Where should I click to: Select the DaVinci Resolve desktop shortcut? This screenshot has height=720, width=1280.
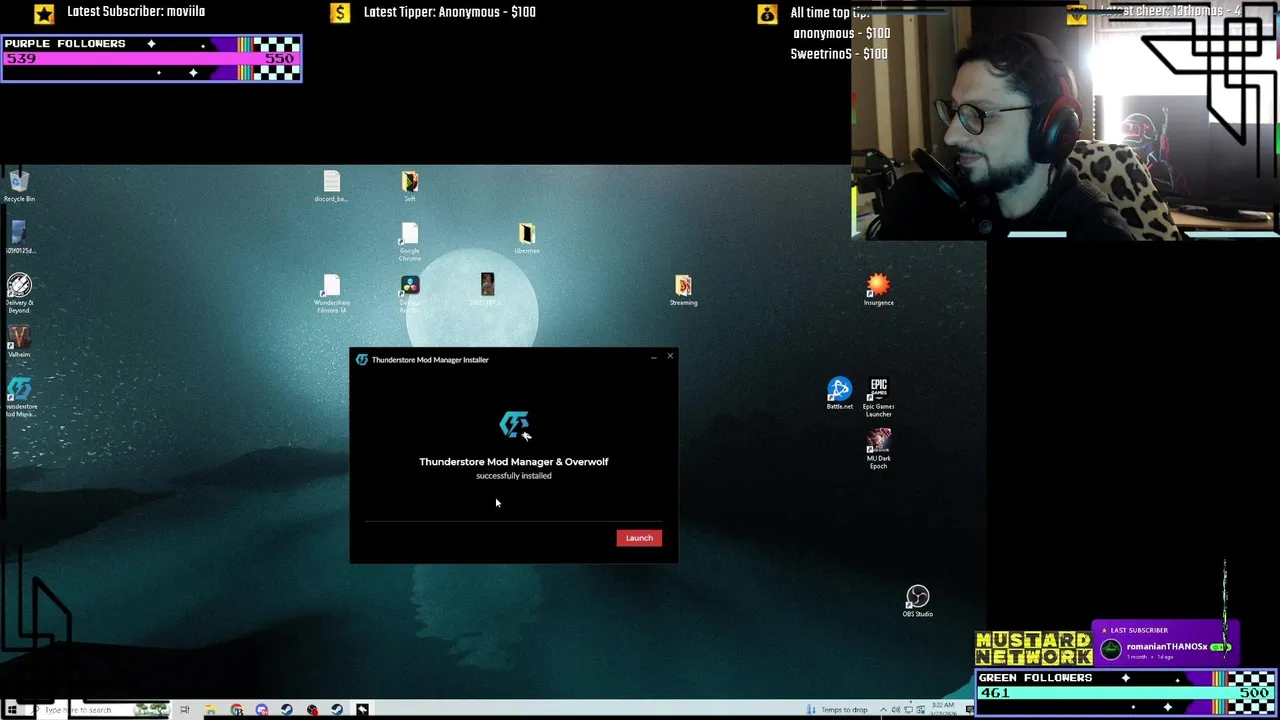click(410, 295)
